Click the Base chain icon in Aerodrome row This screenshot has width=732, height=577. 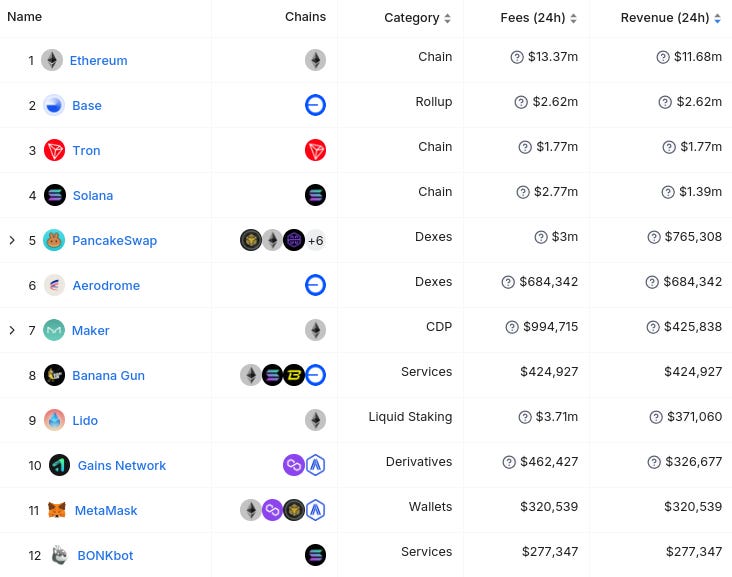[x=316, y=285]
